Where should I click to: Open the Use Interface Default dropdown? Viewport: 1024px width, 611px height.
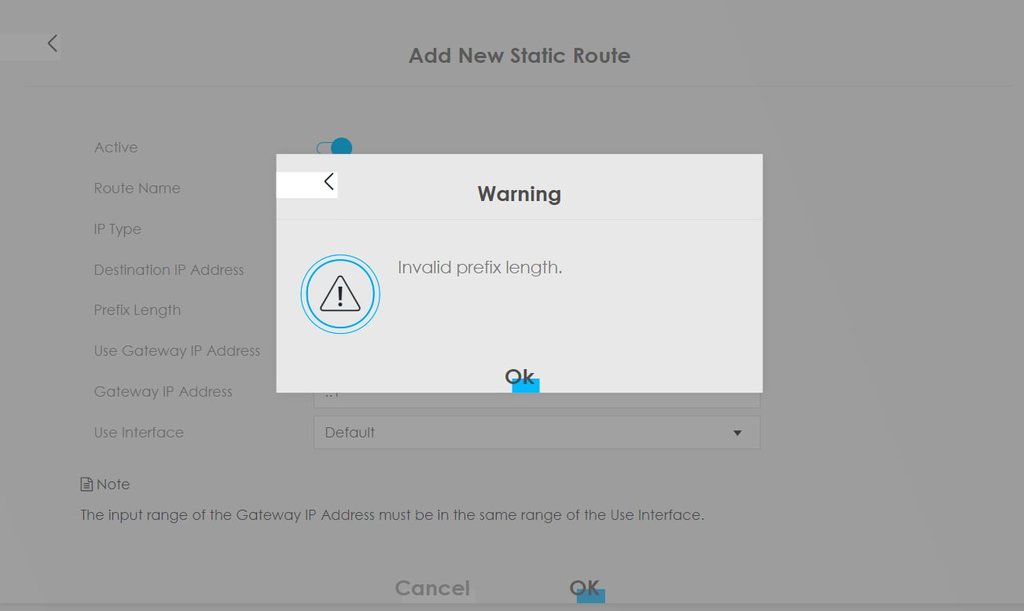tap(537, 432)
